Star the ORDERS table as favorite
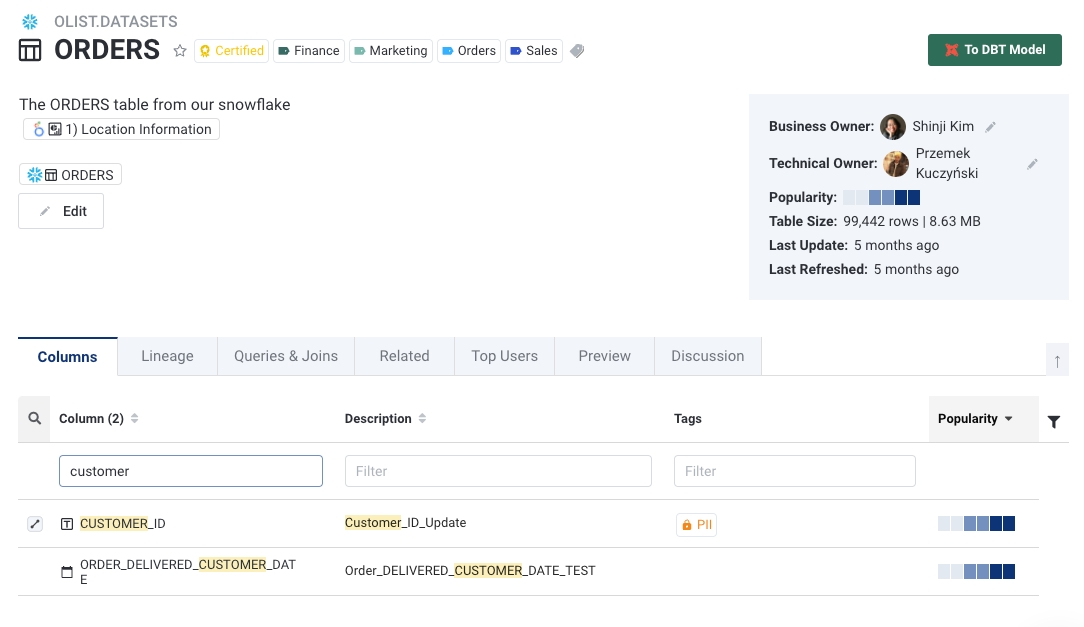The width and height of the screenshot is (1084, 627). [180, 51]
